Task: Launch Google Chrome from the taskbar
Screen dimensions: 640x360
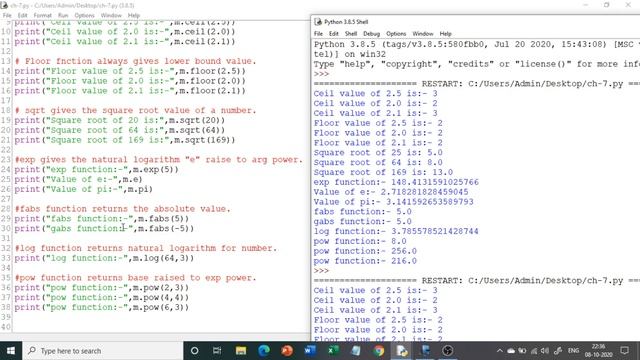Action: pos(379,351)
